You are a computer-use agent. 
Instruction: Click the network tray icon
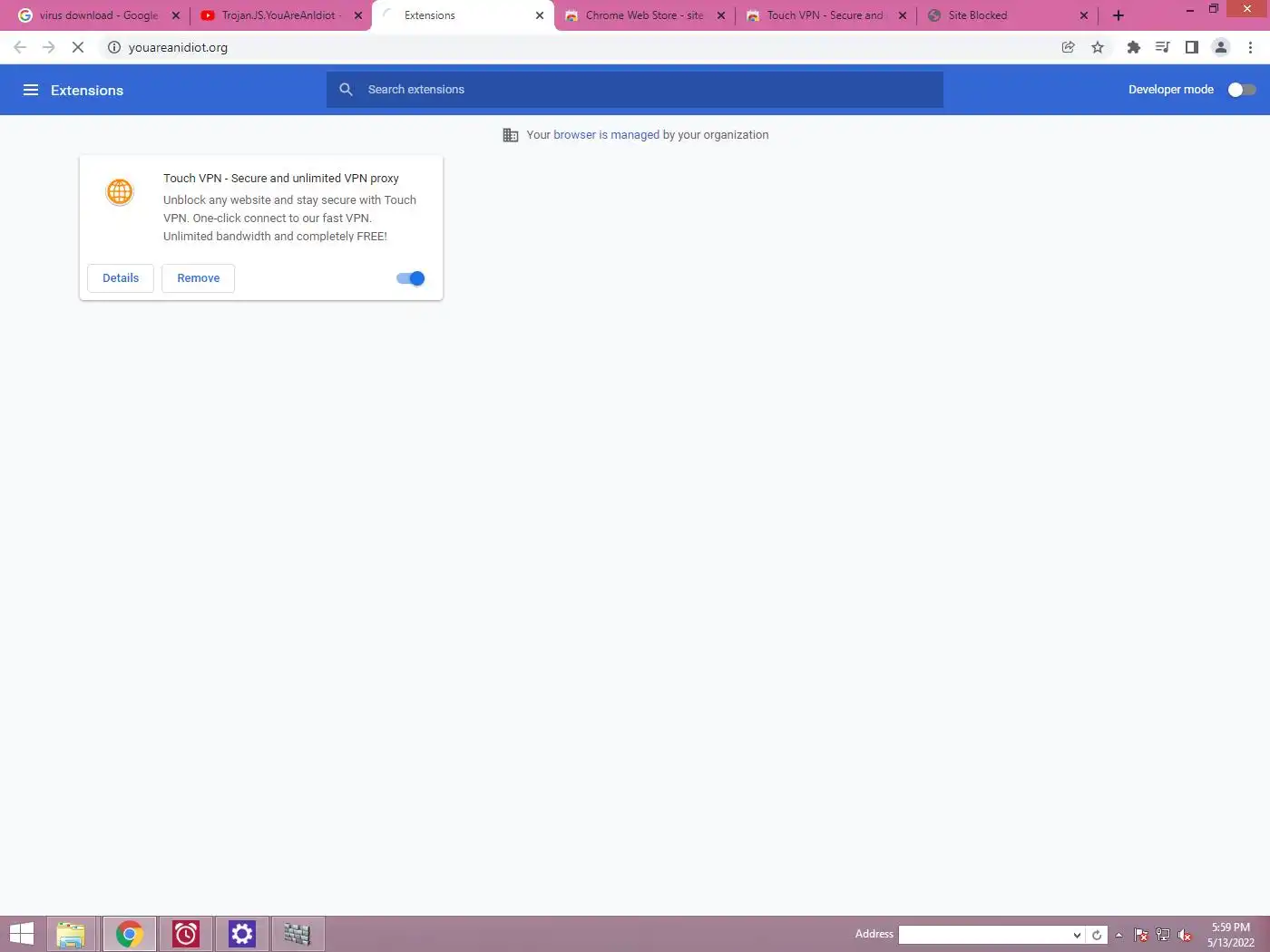1163,935
